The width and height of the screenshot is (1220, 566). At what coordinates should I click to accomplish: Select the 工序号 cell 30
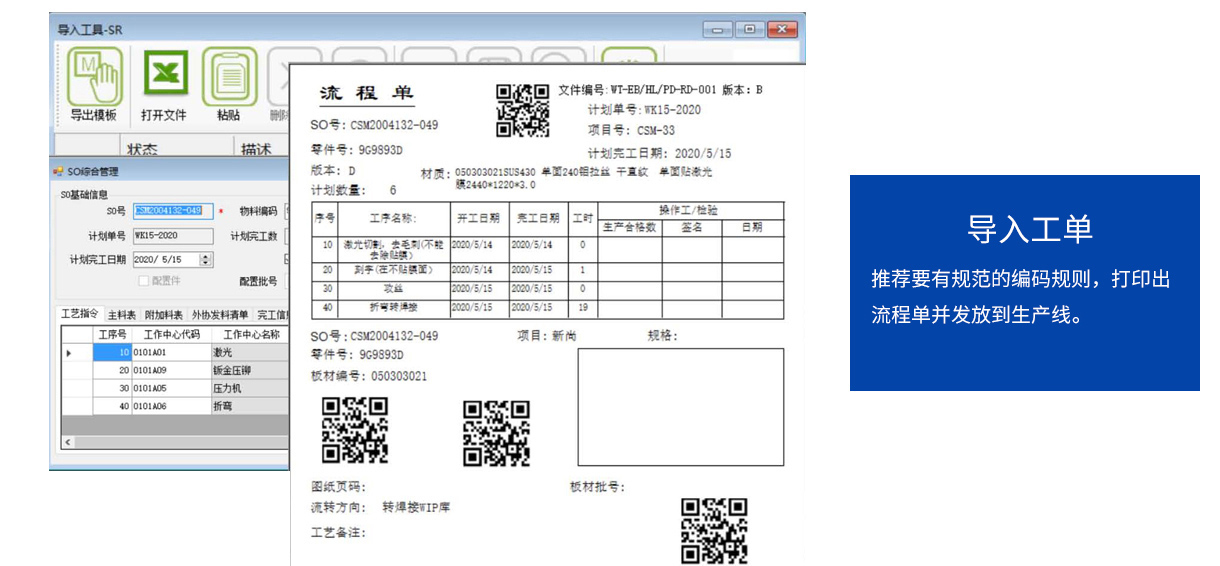[x=112, y=388]
